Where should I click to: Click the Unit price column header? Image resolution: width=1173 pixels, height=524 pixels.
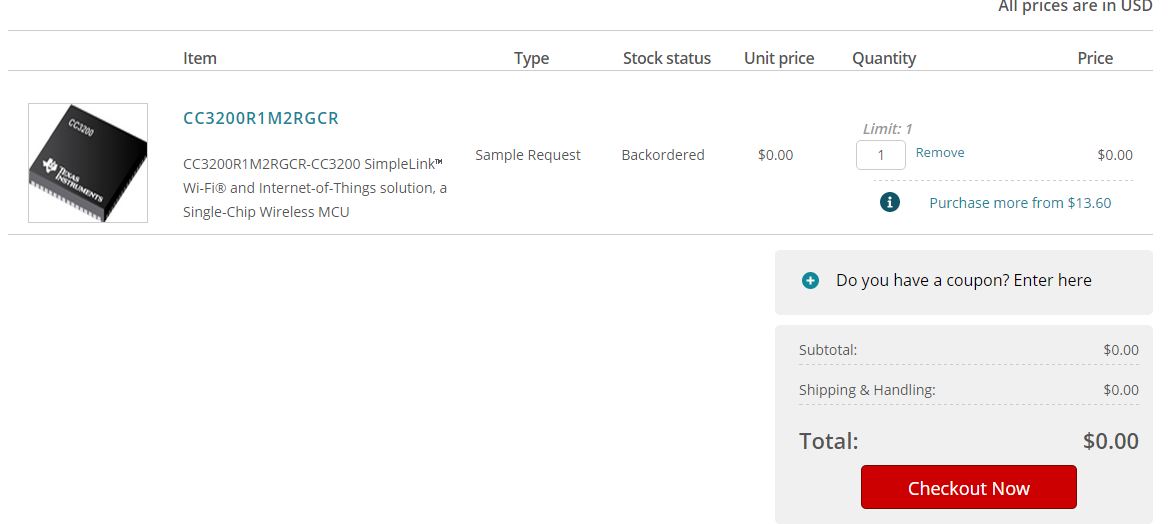click(x=779, y=58)
